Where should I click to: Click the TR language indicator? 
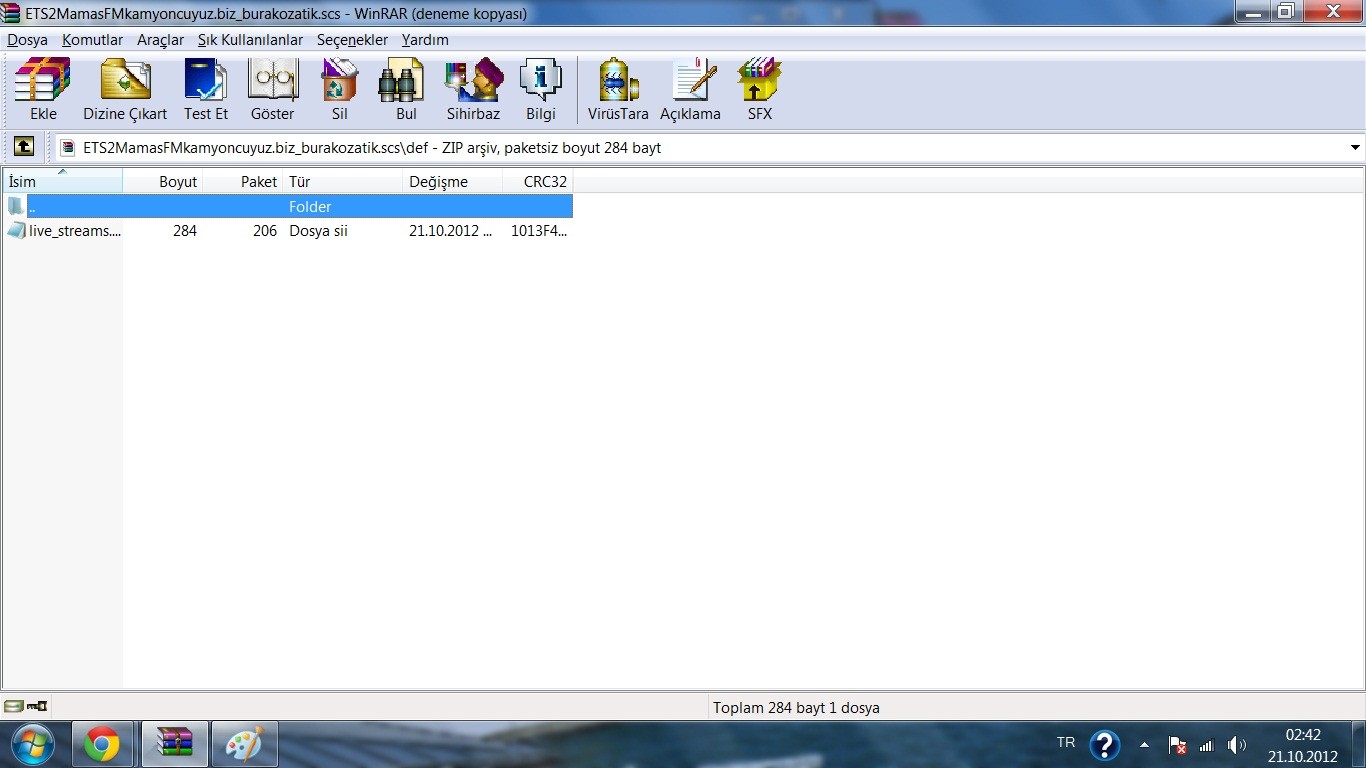[x=1066, y=742]
